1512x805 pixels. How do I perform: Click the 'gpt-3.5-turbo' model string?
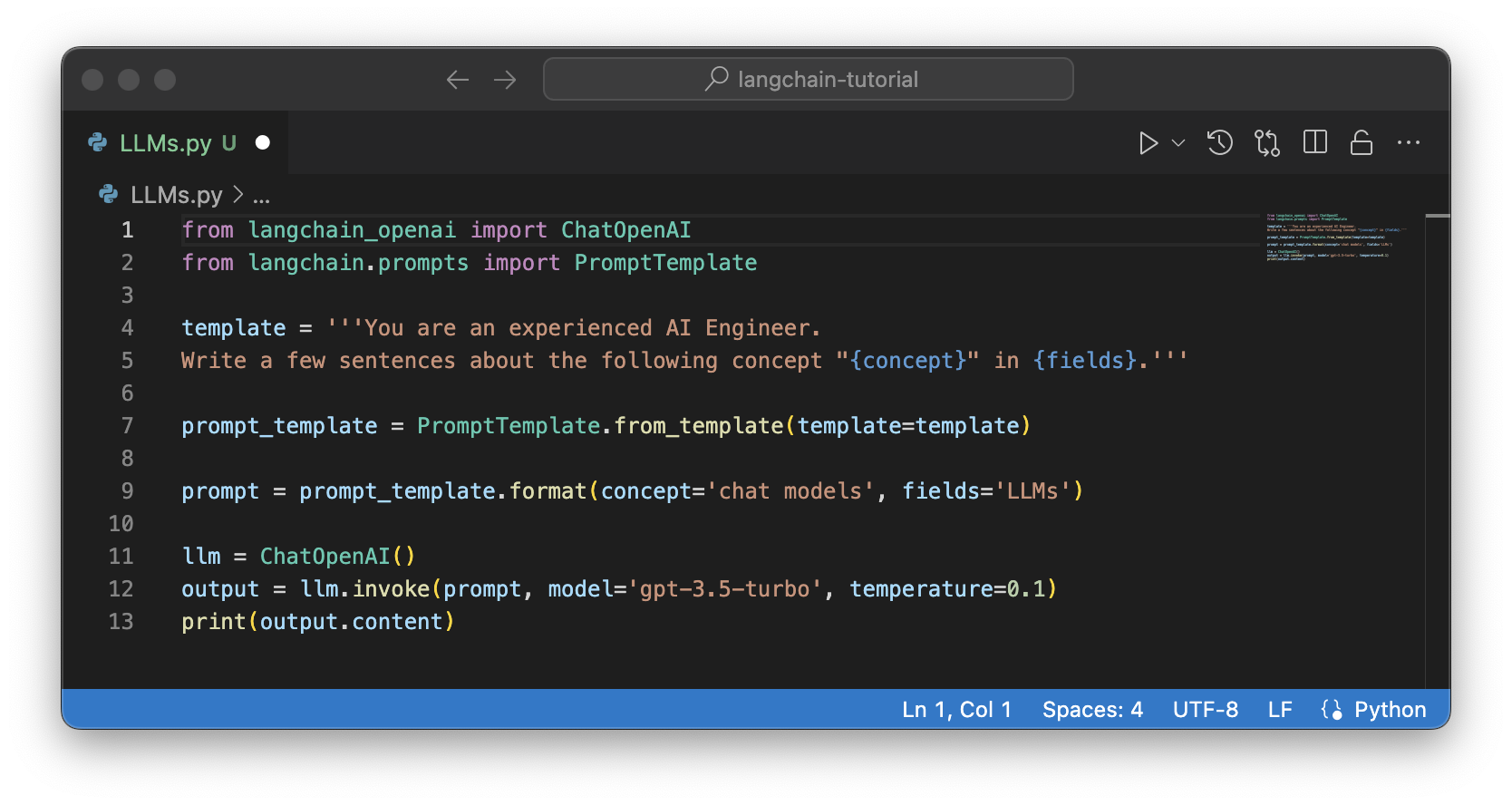point(724,589)
